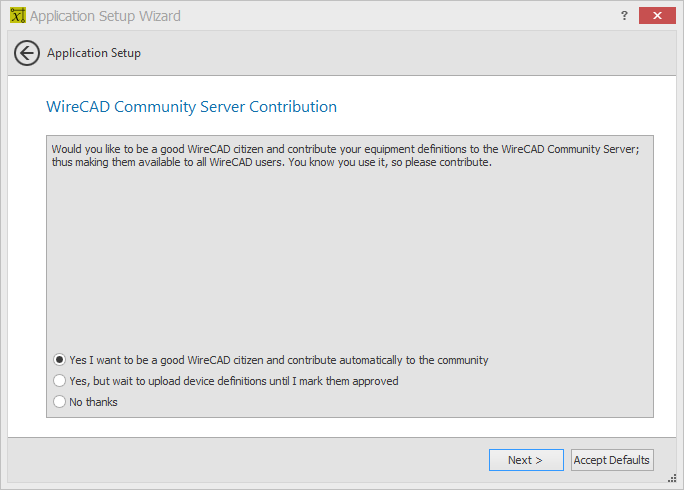Viewport: 684px width, 490px height.
Task: Click the Application Setup header label
Action: pyautogui.click(x=94, y=53)
